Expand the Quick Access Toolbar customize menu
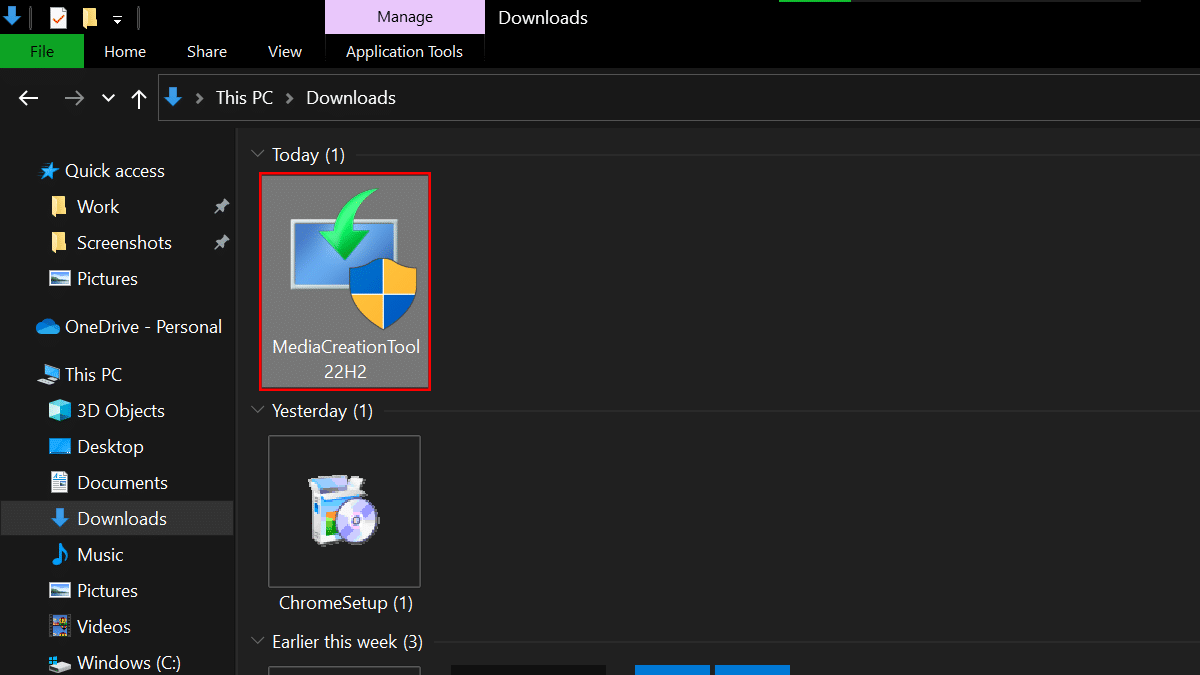1200x675 pixels. tap(117, 17)
